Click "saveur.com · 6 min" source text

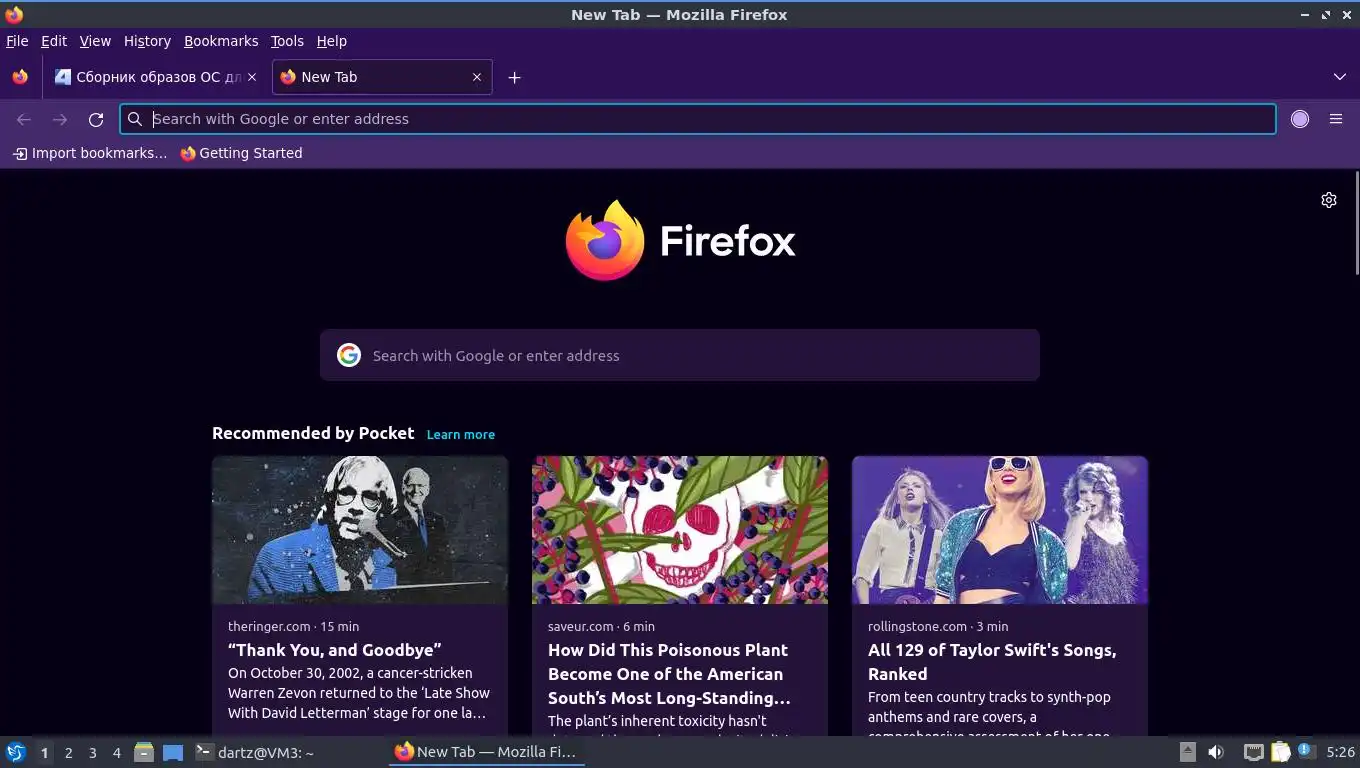(x=601, y=626)
